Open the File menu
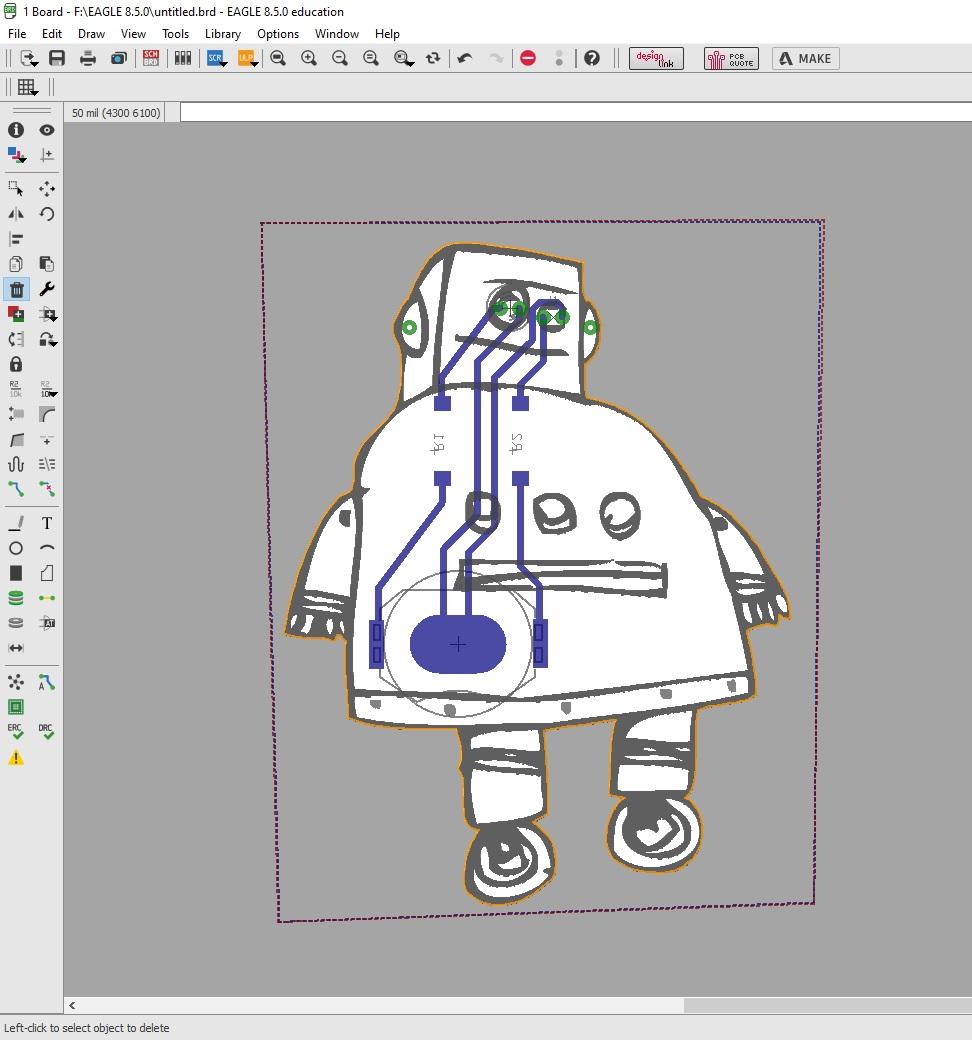The width and height of the screenshot is (972, 1040). click(17, 34)
